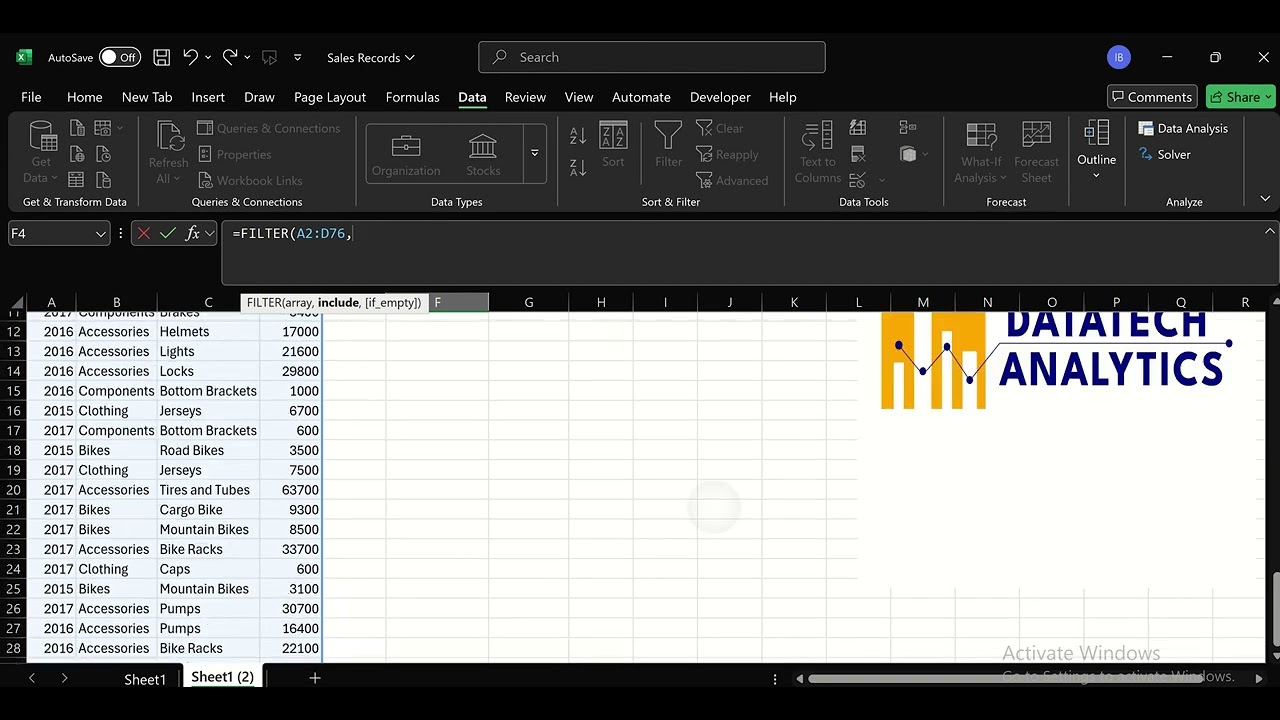The image size is (1280, 720).
Task: Click the Remove Duplicates icon
Action: [858, 154]
